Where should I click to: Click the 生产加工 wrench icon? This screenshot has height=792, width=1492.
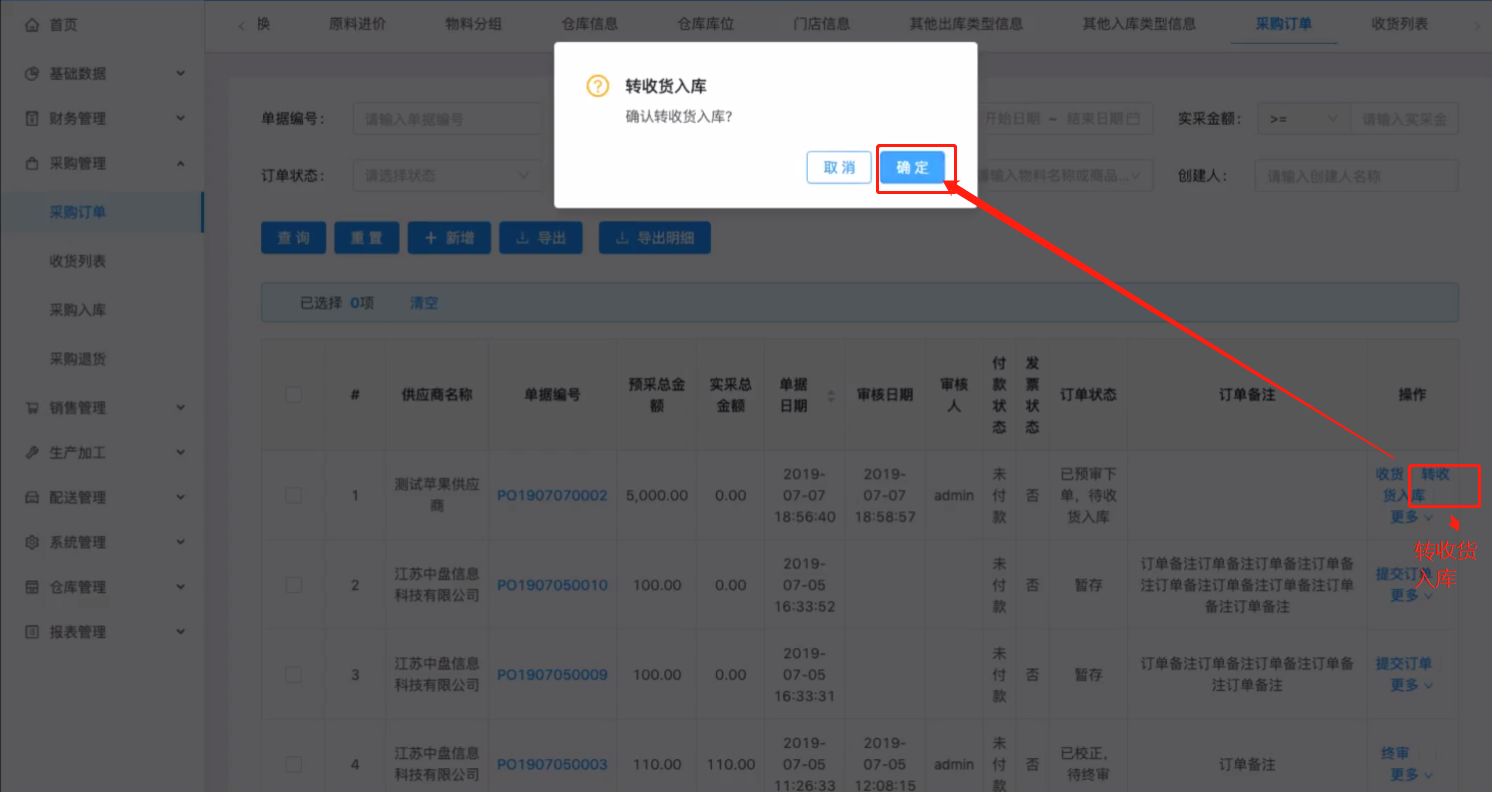coord(32,453)
